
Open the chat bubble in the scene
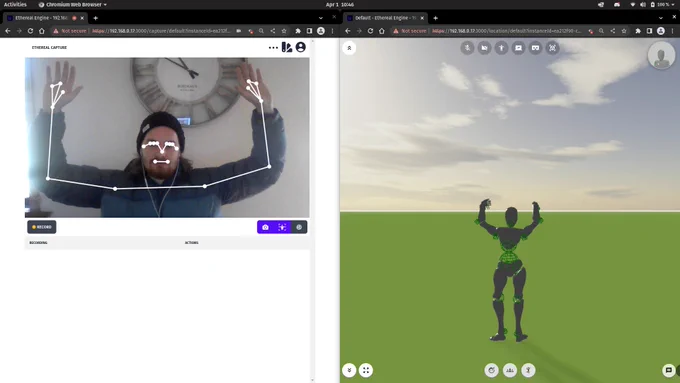coord(669,370)
